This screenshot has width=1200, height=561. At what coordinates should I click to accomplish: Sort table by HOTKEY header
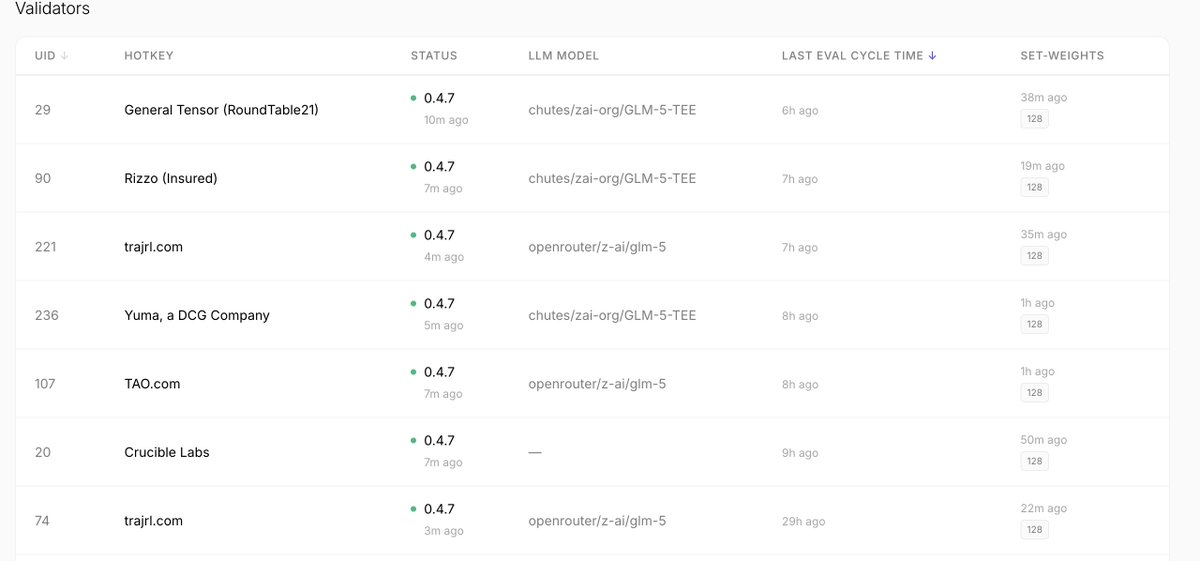[149, 56]
